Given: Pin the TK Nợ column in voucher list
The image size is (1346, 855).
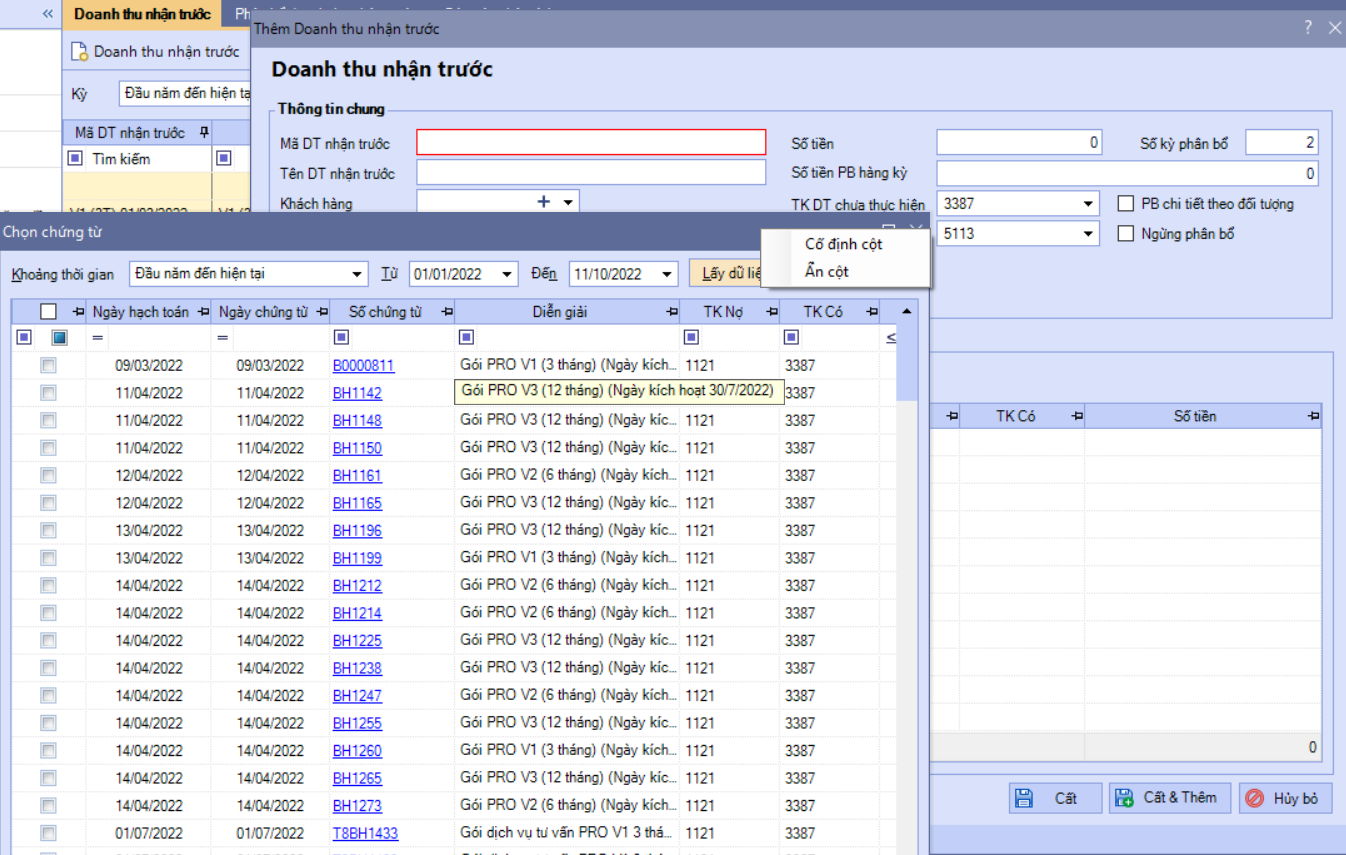Looking at the screenshot, I should 771,312.
